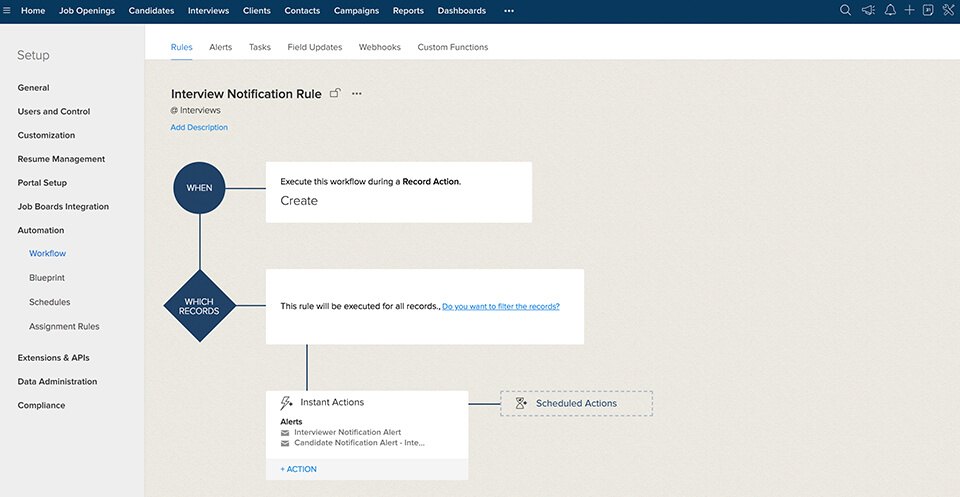This screenshot has height=497, width=960.
Task: Open the more options beside rule title
Action: 357,94
